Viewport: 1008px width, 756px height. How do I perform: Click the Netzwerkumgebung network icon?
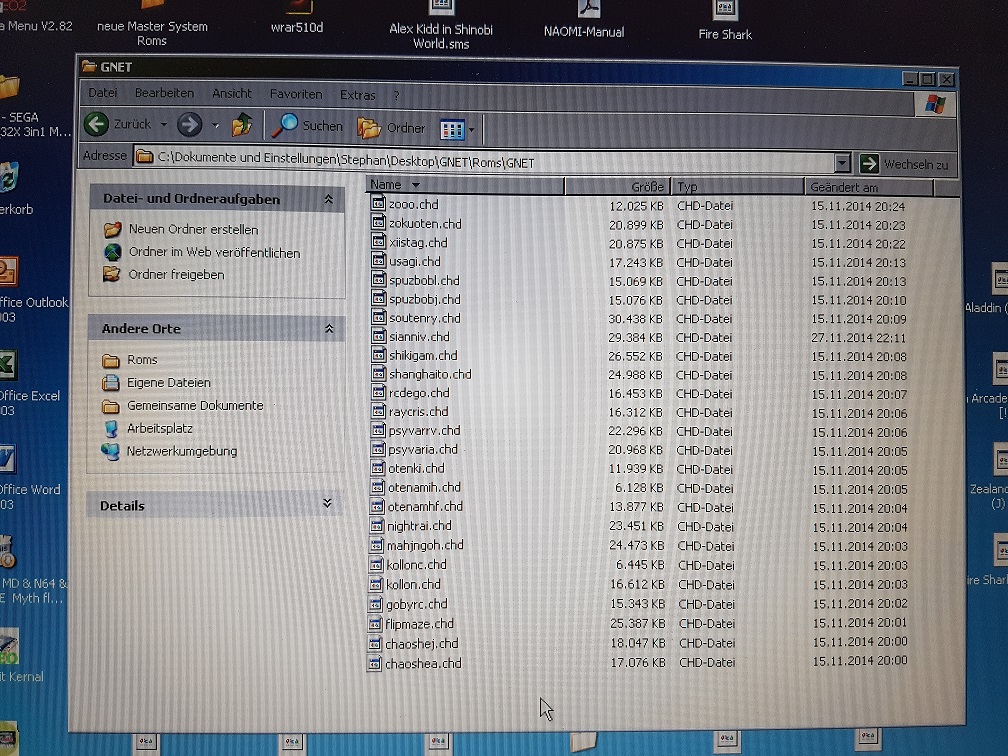coord(111,451)
